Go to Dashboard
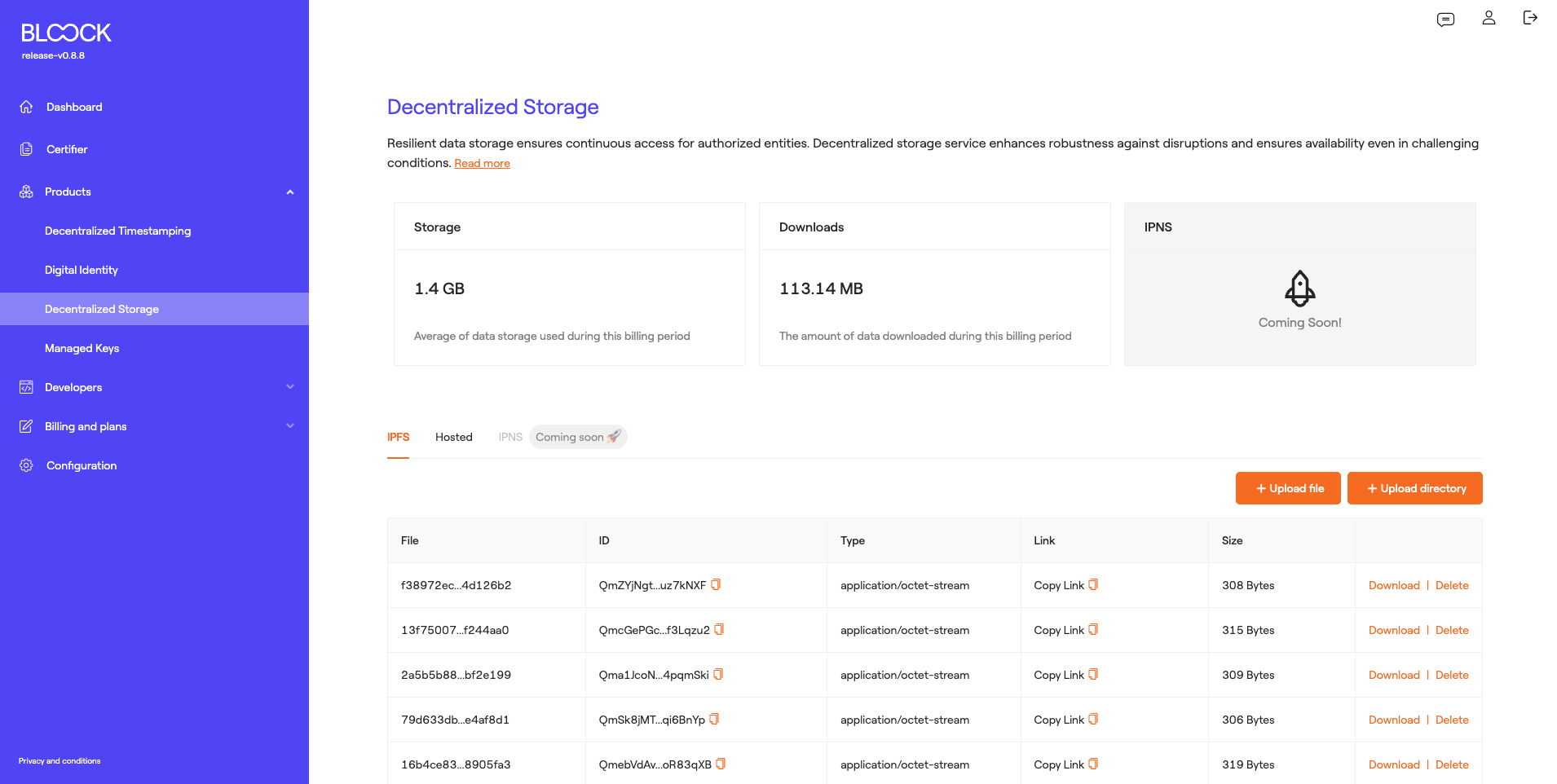Screen dimensions: 1557x784 pyautogui.click(x=74, y=107)
